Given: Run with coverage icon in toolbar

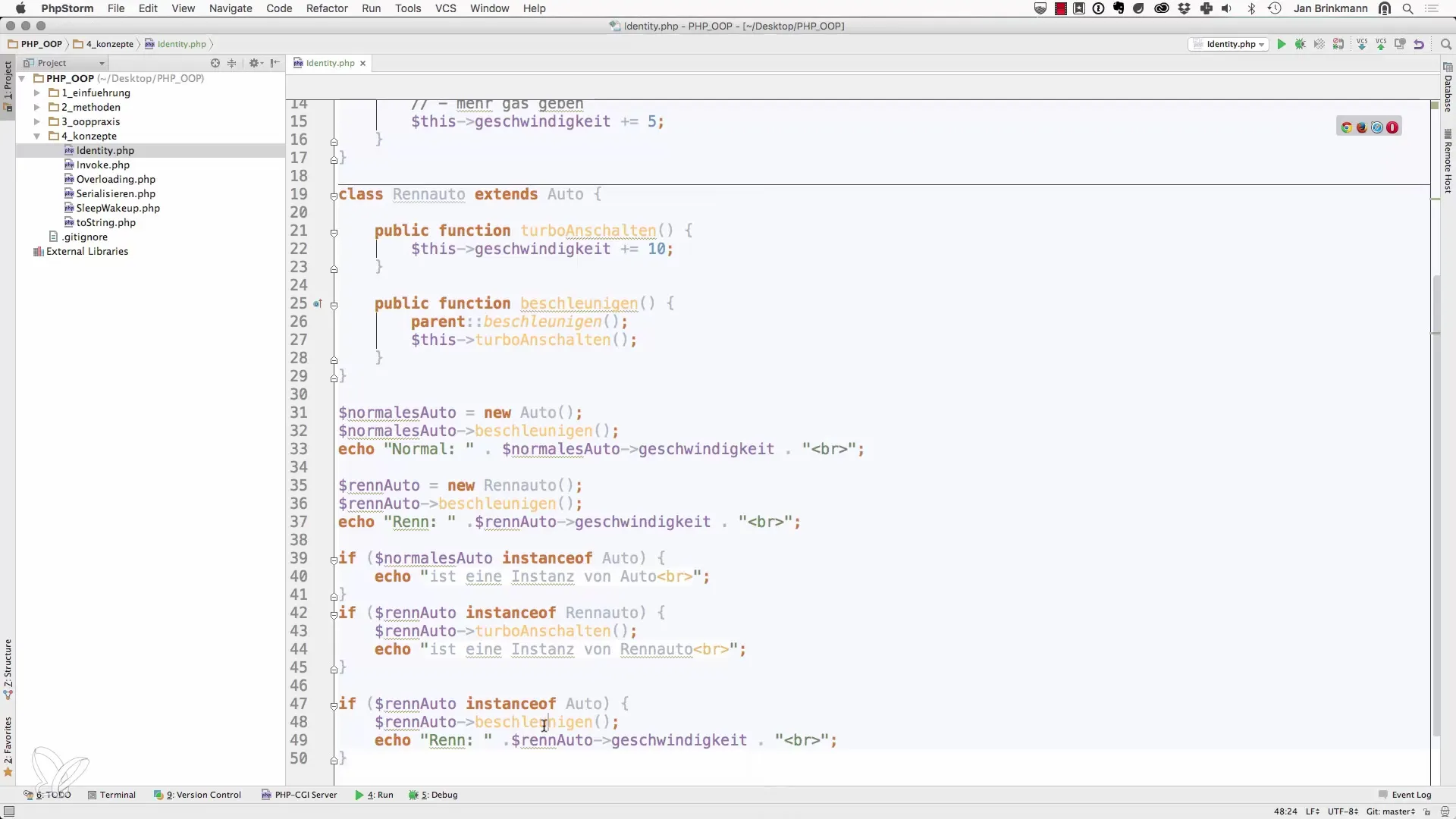Looking at the screenshot, I should point(1319,44).
